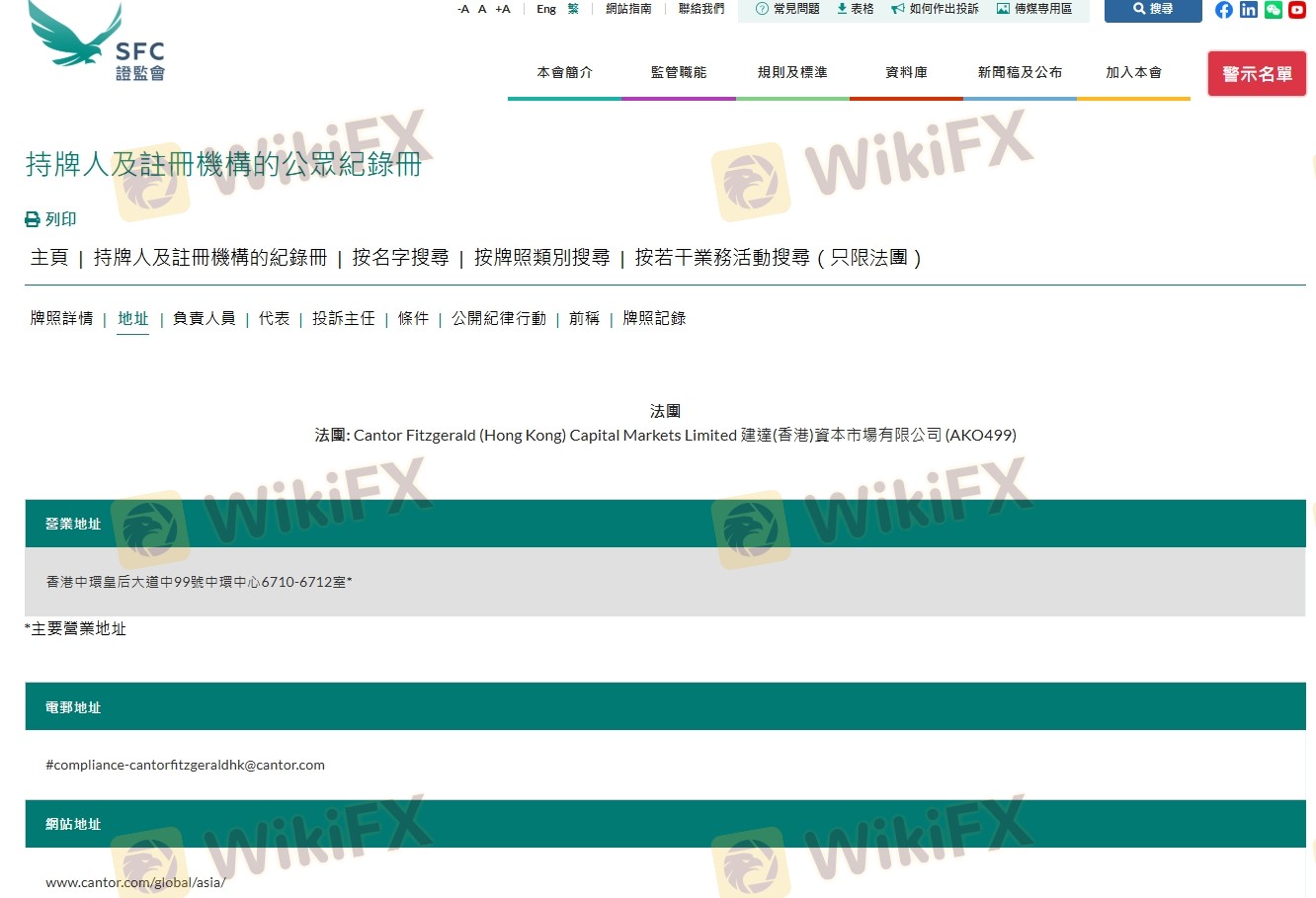Expand the 本會簡介 navigation menu
This screenshot has height=898, width=1316.
[564, 72]
